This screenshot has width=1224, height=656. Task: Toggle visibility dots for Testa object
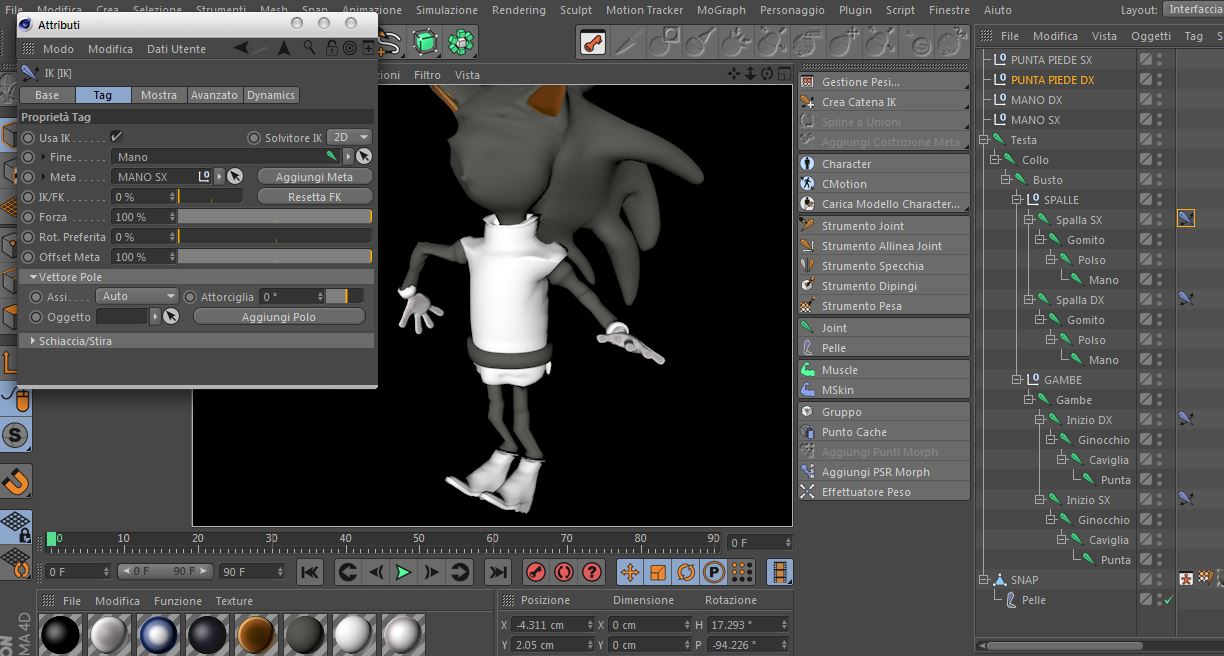pyautogui.click(x=1159, y=140)
